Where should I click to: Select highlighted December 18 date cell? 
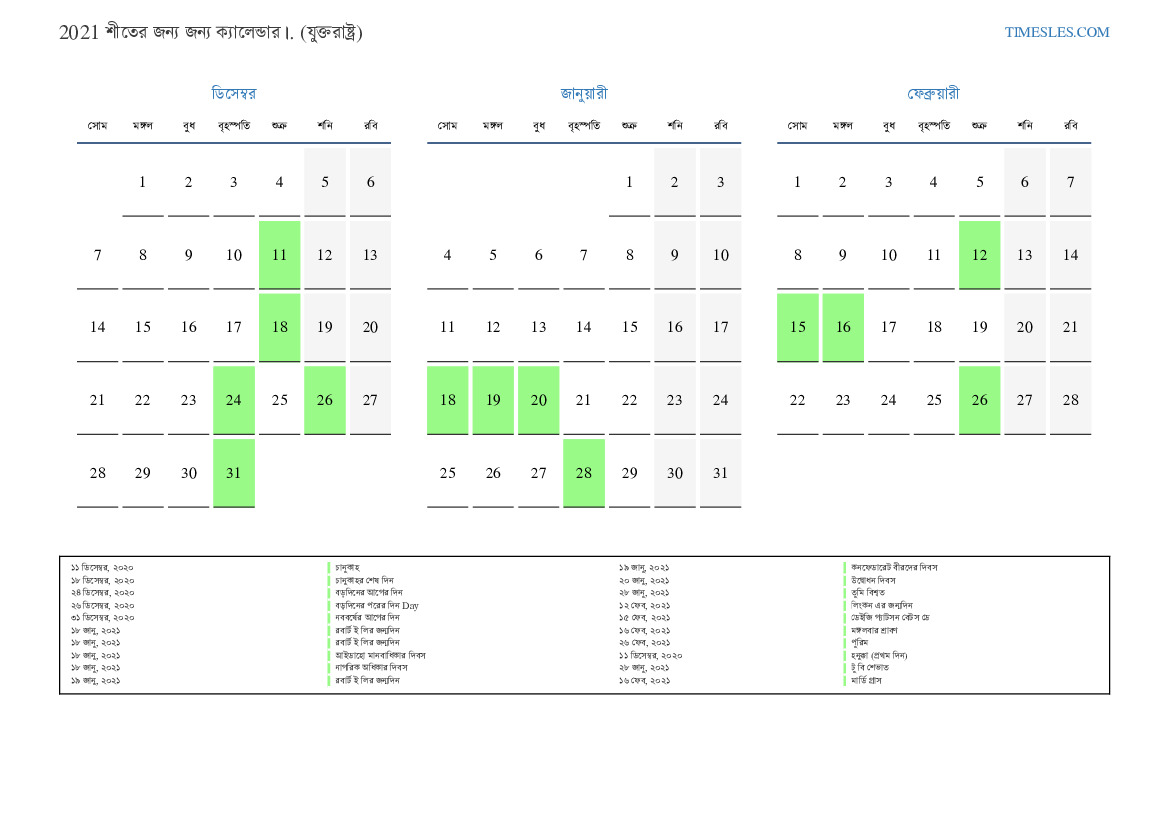pyautogui.click(x=279, y=327)
